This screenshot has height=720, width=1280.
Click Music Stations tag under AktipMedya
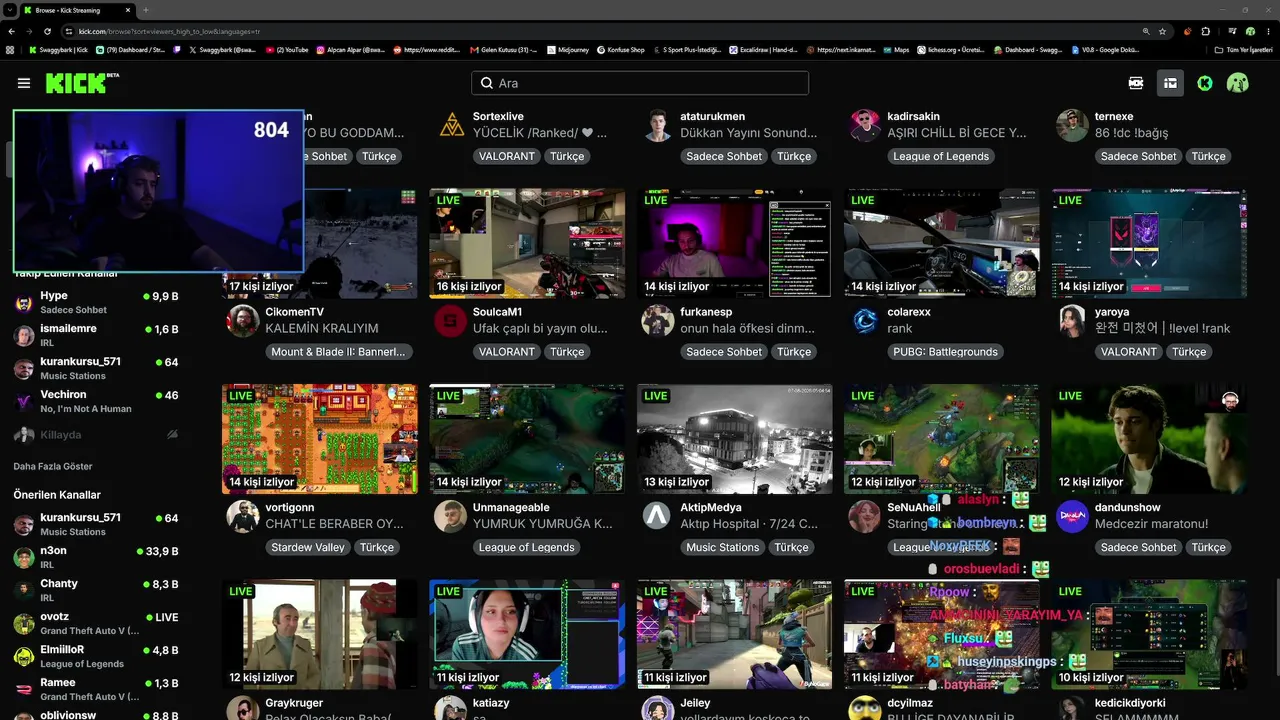(723, 547)
